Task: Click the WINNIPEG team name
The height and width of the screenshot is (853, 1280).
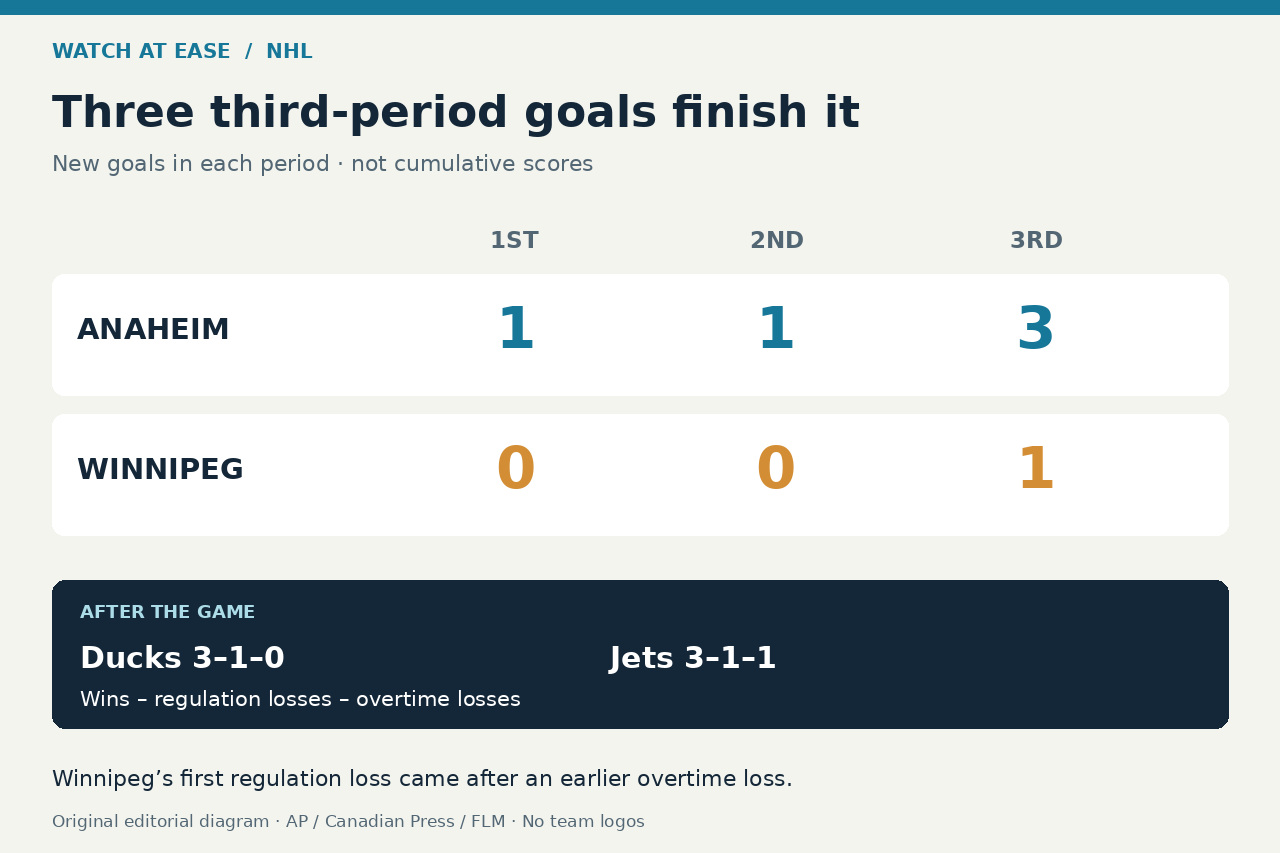Action: (160, 469)
